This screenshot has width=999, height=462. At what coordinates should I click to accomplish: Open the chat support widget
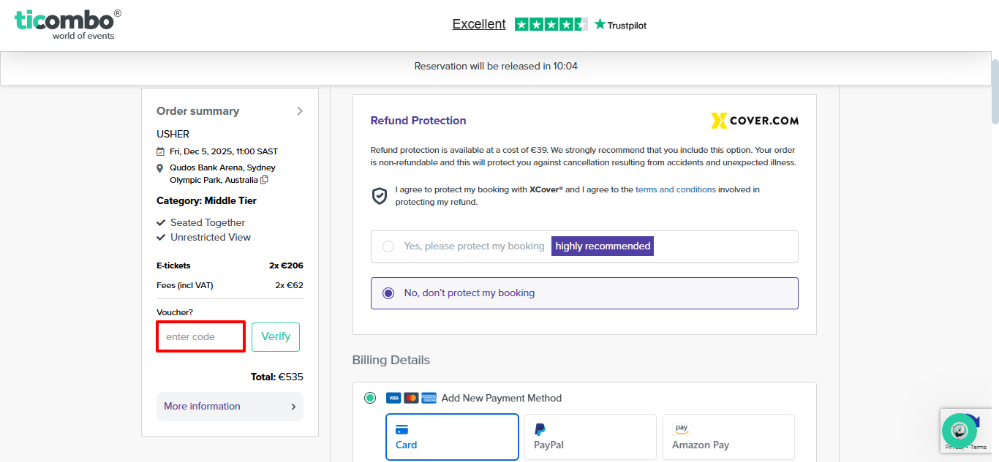tap(959, 430)
